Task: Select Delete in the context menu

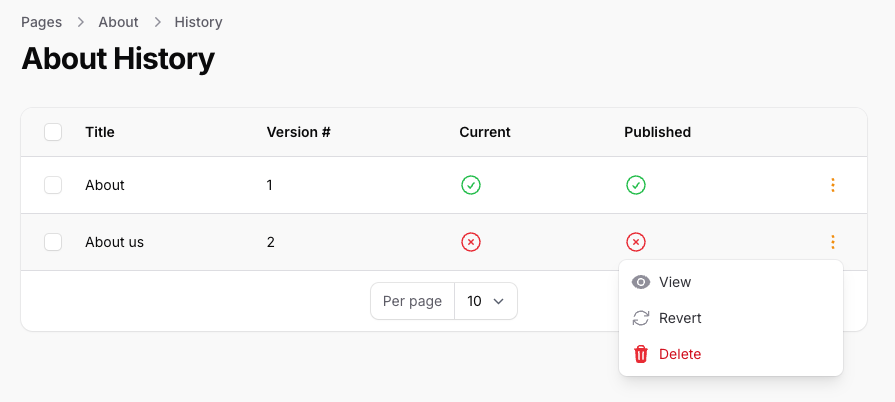Action: coord(680,354)
